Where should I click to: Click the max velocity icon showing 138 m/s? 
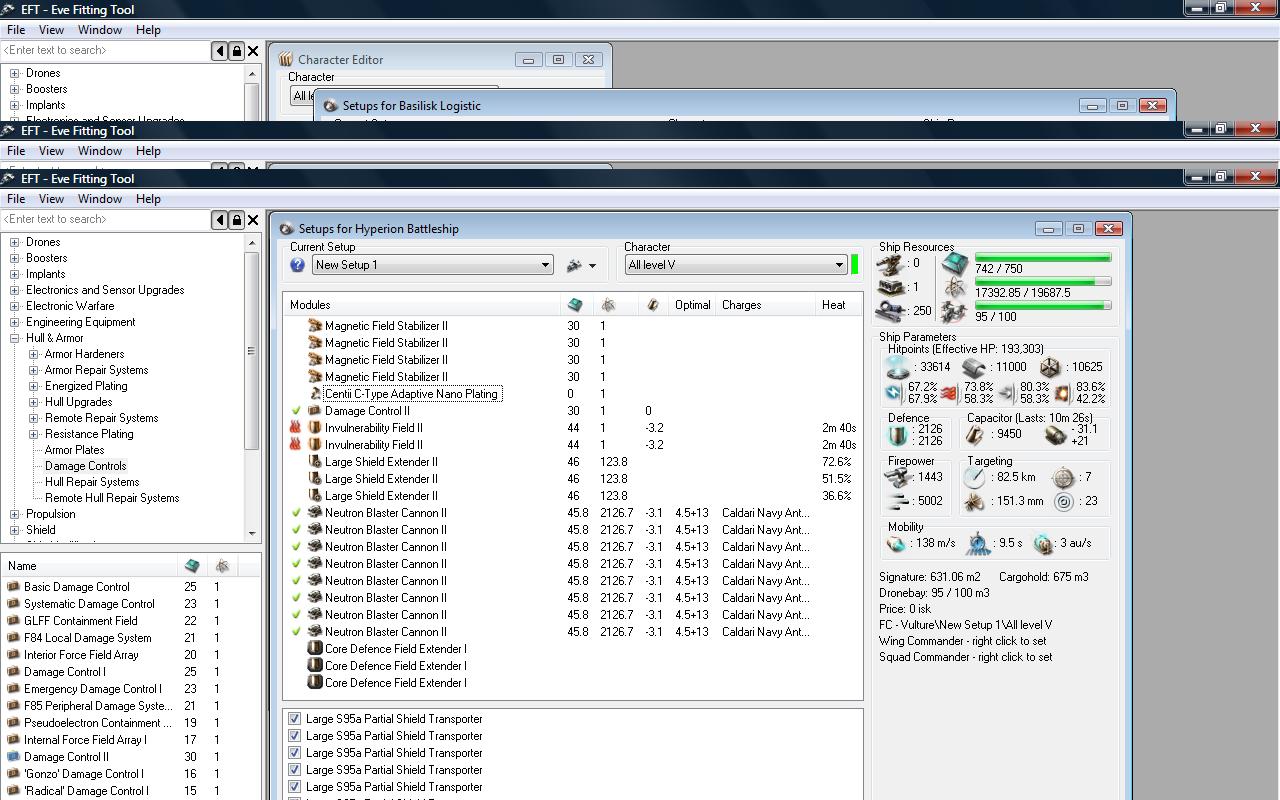click(x=896, y=543)
